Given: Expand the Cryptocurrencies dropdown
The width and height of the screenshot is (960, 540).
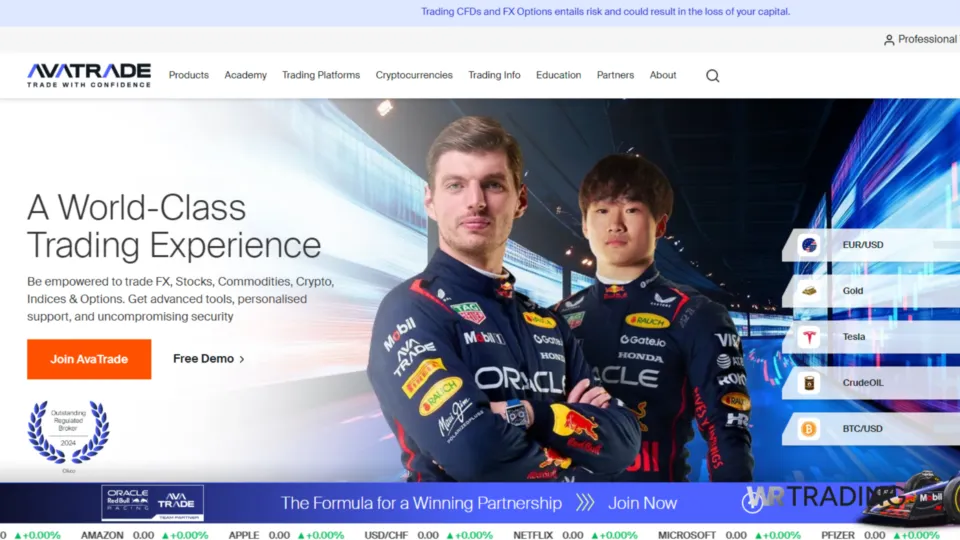Looking at the screenshot, I should [414, 75].
